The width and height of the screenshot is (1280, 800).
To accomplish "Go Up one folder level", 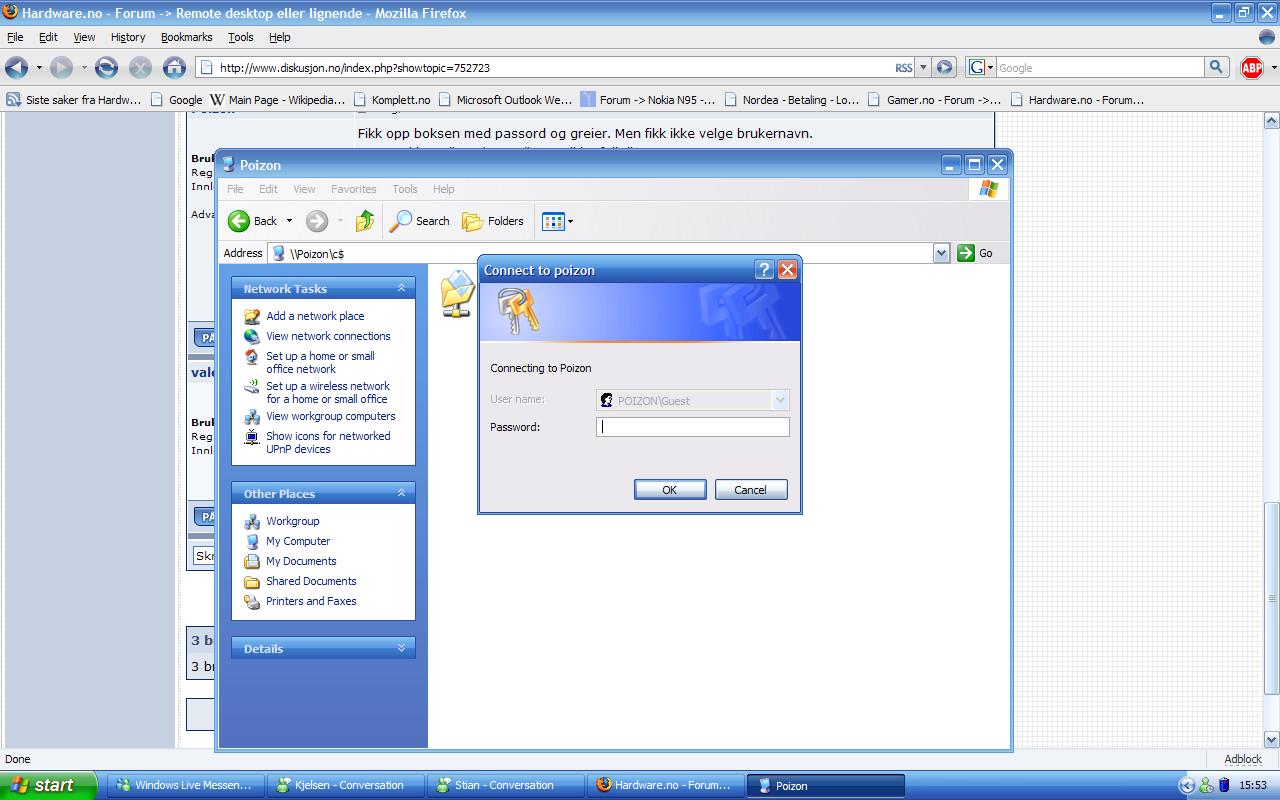I will (x=365, y=221).
